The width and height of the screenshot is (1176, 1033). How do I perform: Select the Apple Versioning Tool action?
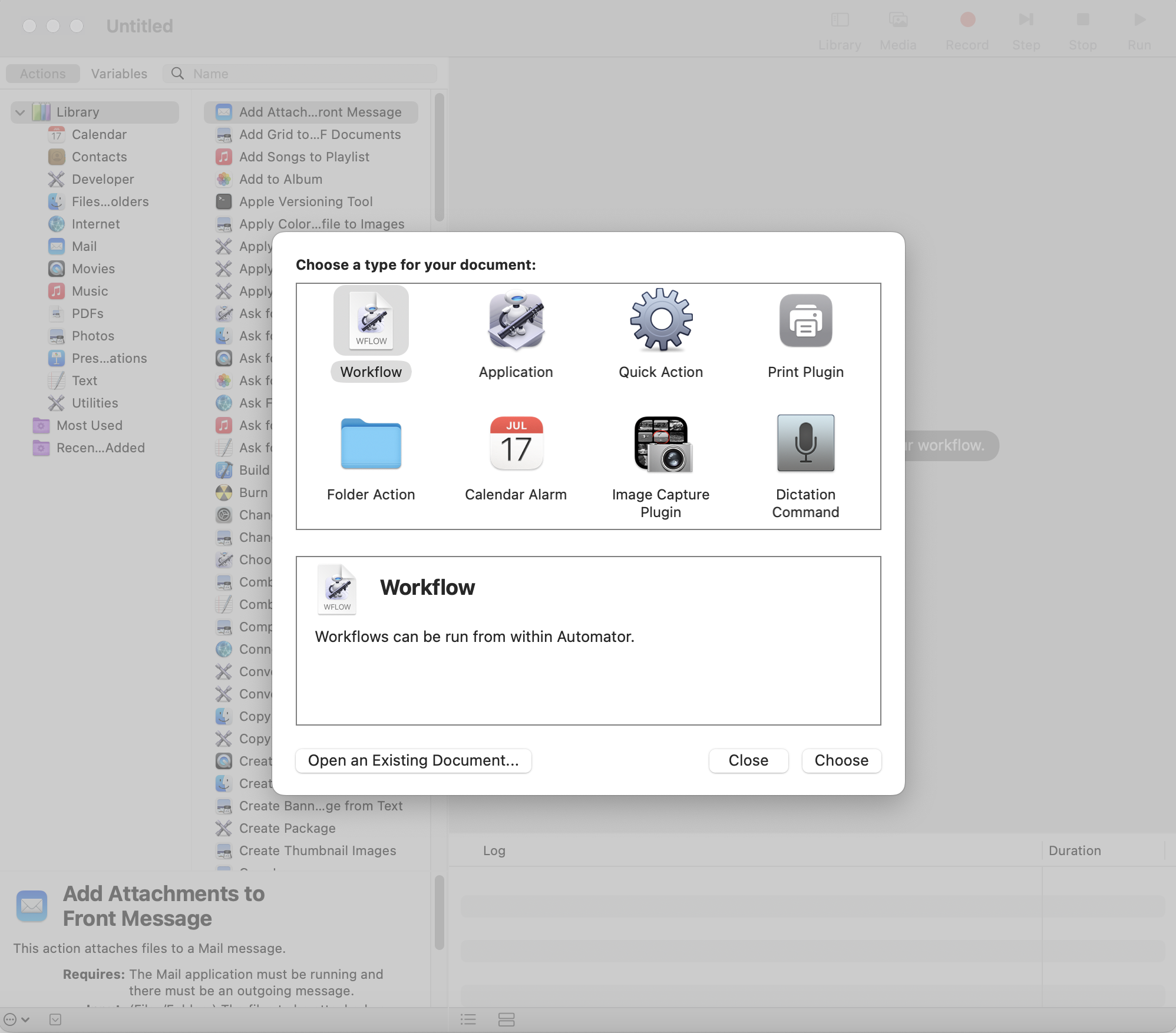(311, 201)
